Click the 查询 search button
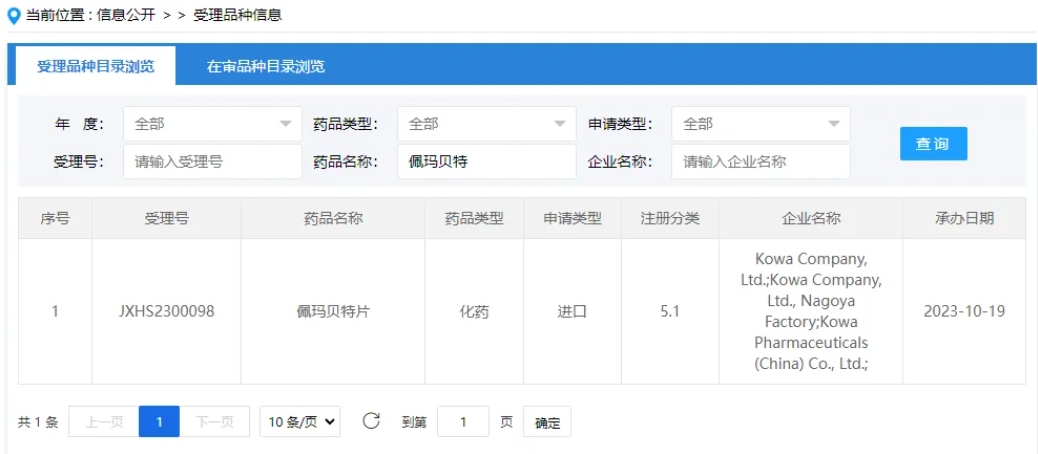The width and height of the screenshot is (1038, 454). [x=933, y=144]
